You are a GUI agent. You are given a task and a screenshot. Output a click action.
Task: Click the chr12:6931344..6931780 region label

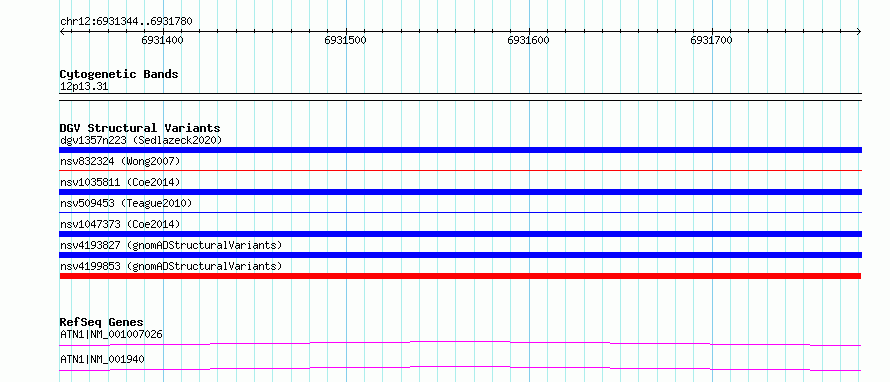point(126,22)
